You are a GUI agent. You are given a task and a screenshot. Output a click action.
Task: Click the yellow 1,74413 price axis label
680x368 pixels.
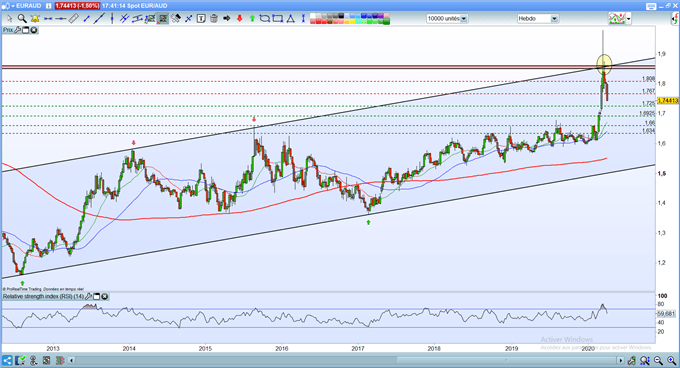pos(668,101)
